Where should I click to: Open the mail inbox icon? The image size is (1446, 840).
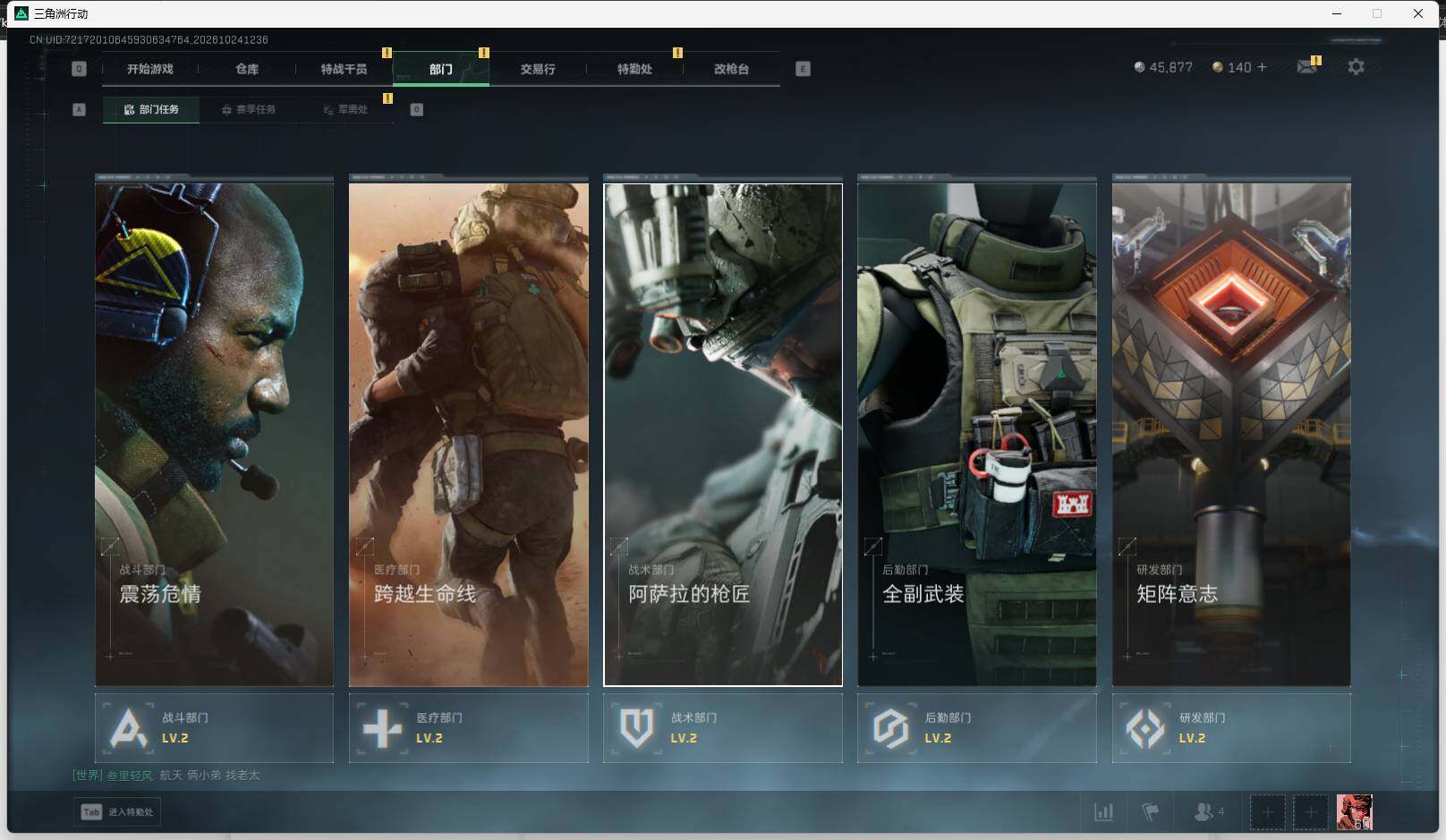[x=1307, y=67]
